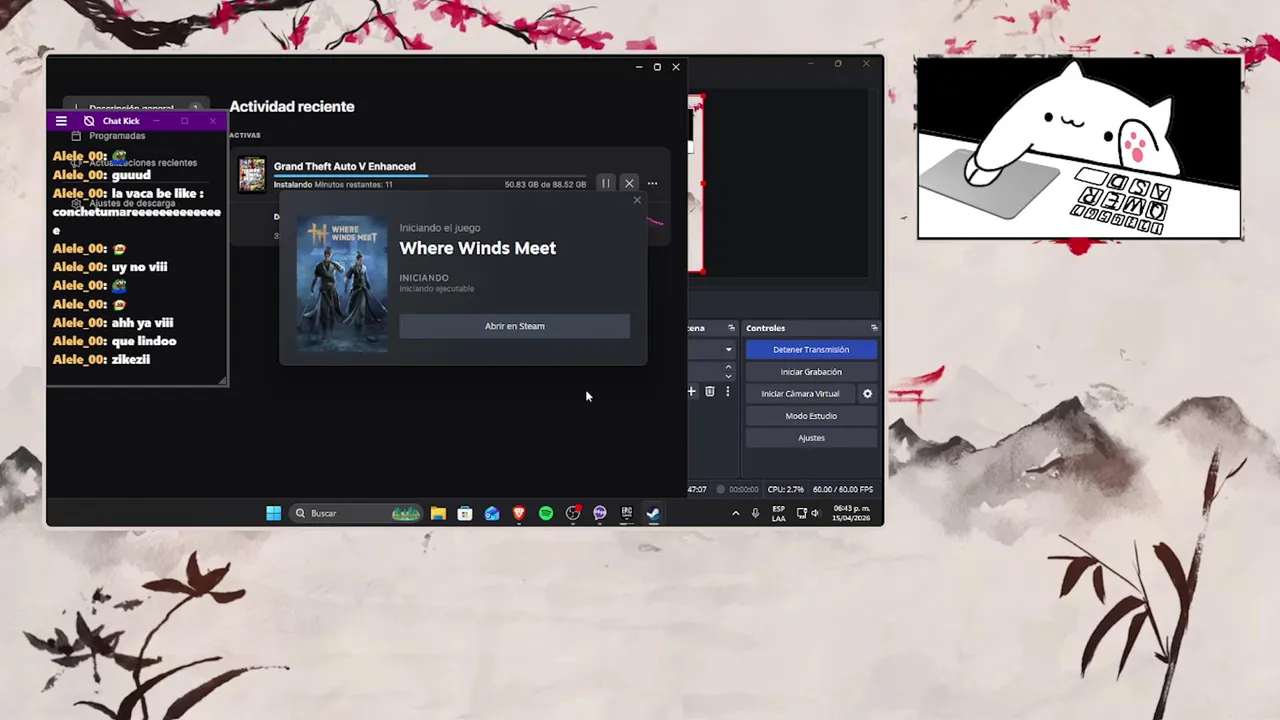Click Detener Transmisión in OBS
The image size is (1280, 720).
pyautogui.click(x=811, y=349)
